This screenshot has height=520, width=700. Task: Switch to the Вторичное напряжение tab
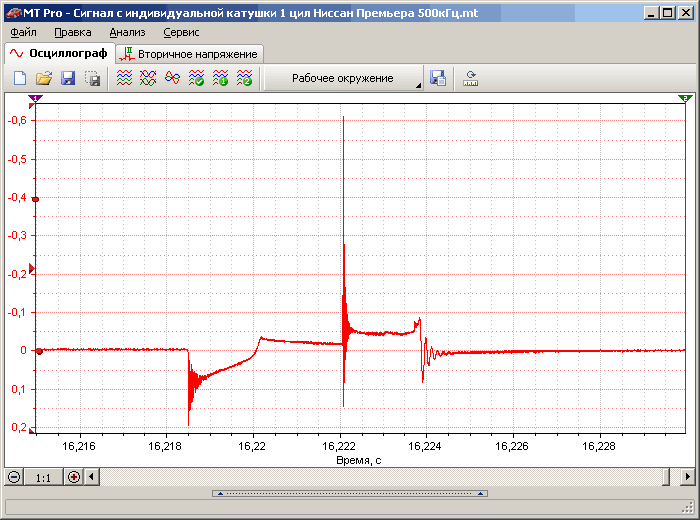(x=189, y=53)
